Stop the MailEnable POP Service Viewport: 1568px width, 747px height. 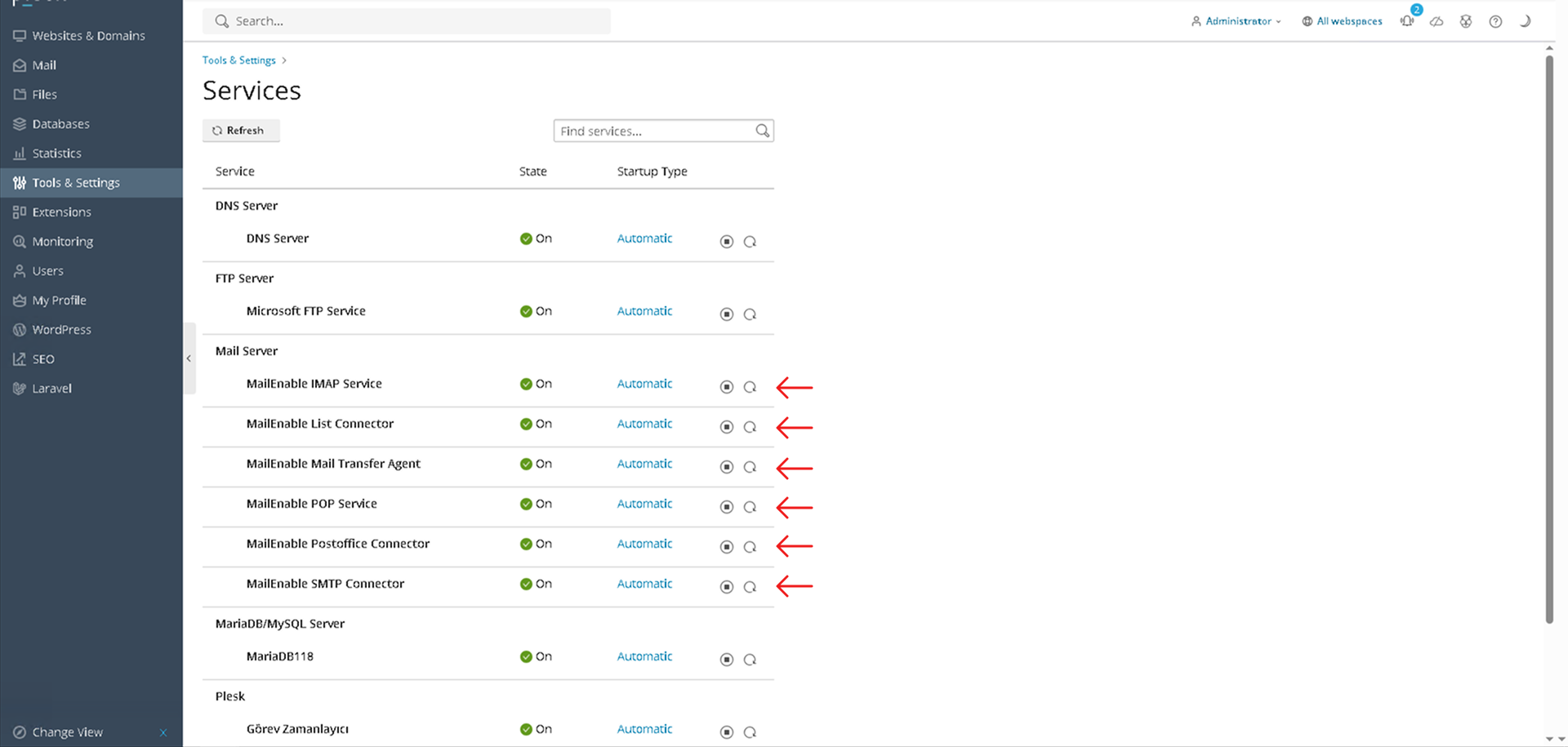[727, 507]
